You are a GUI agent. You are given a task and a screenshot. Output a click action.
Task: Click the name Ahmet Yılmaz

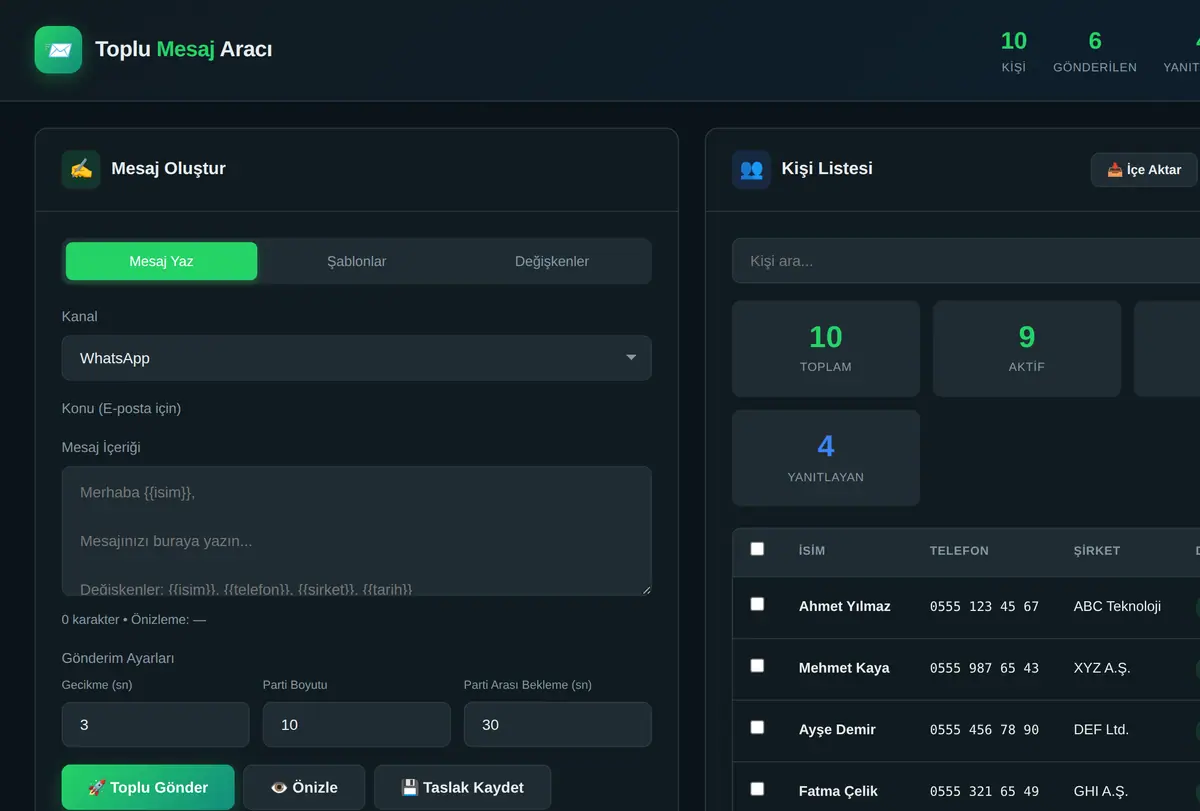(844, 606)
